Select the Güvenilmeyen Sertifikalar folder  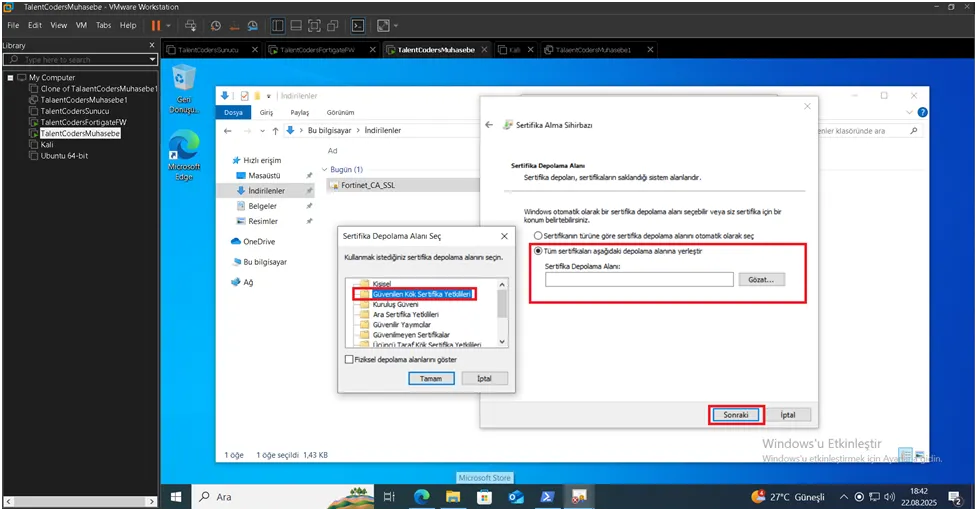pyautogui.click(x=411, y=335)
